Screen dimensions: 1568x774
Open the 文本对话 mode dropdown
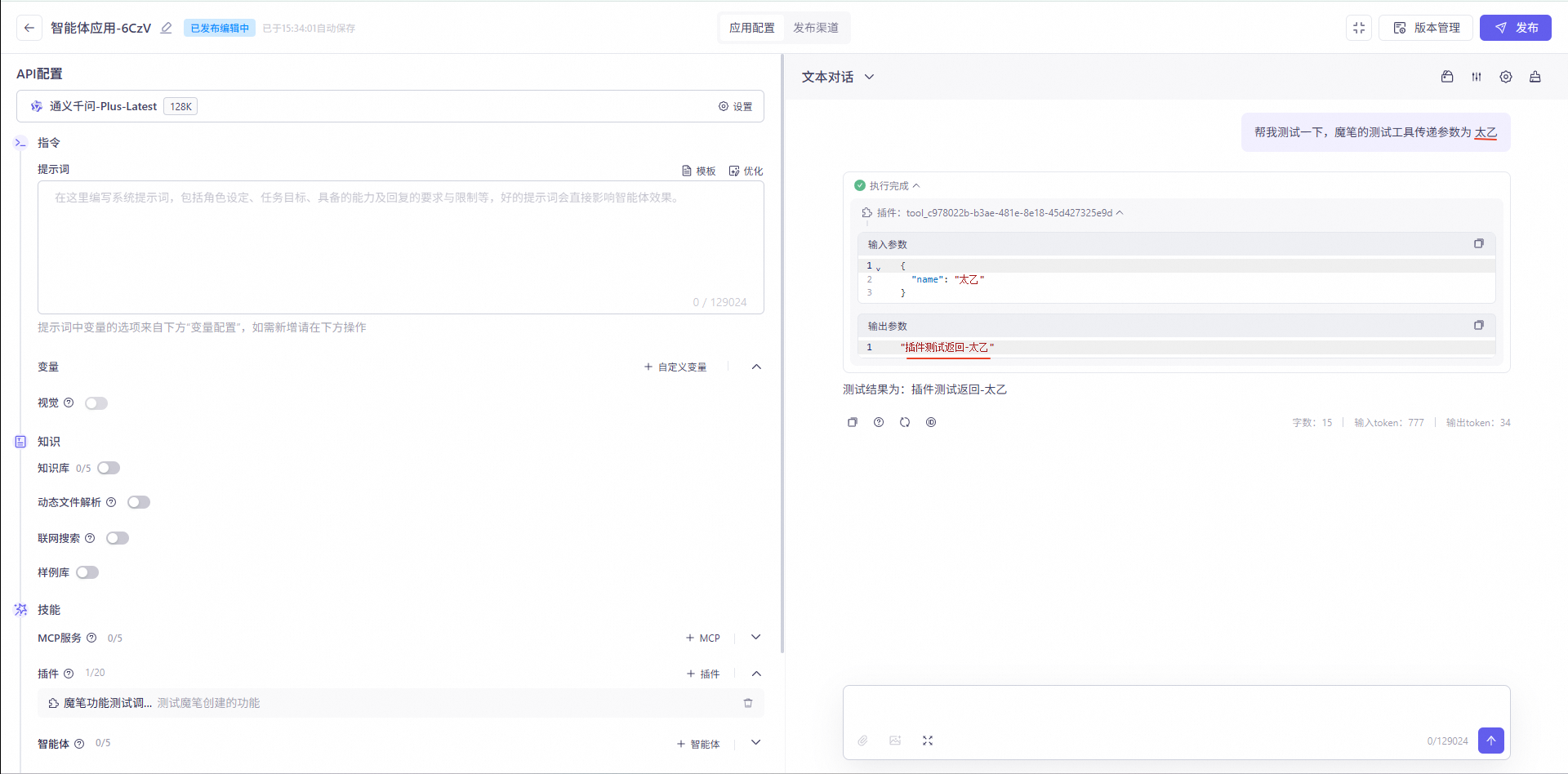[838, 77]
